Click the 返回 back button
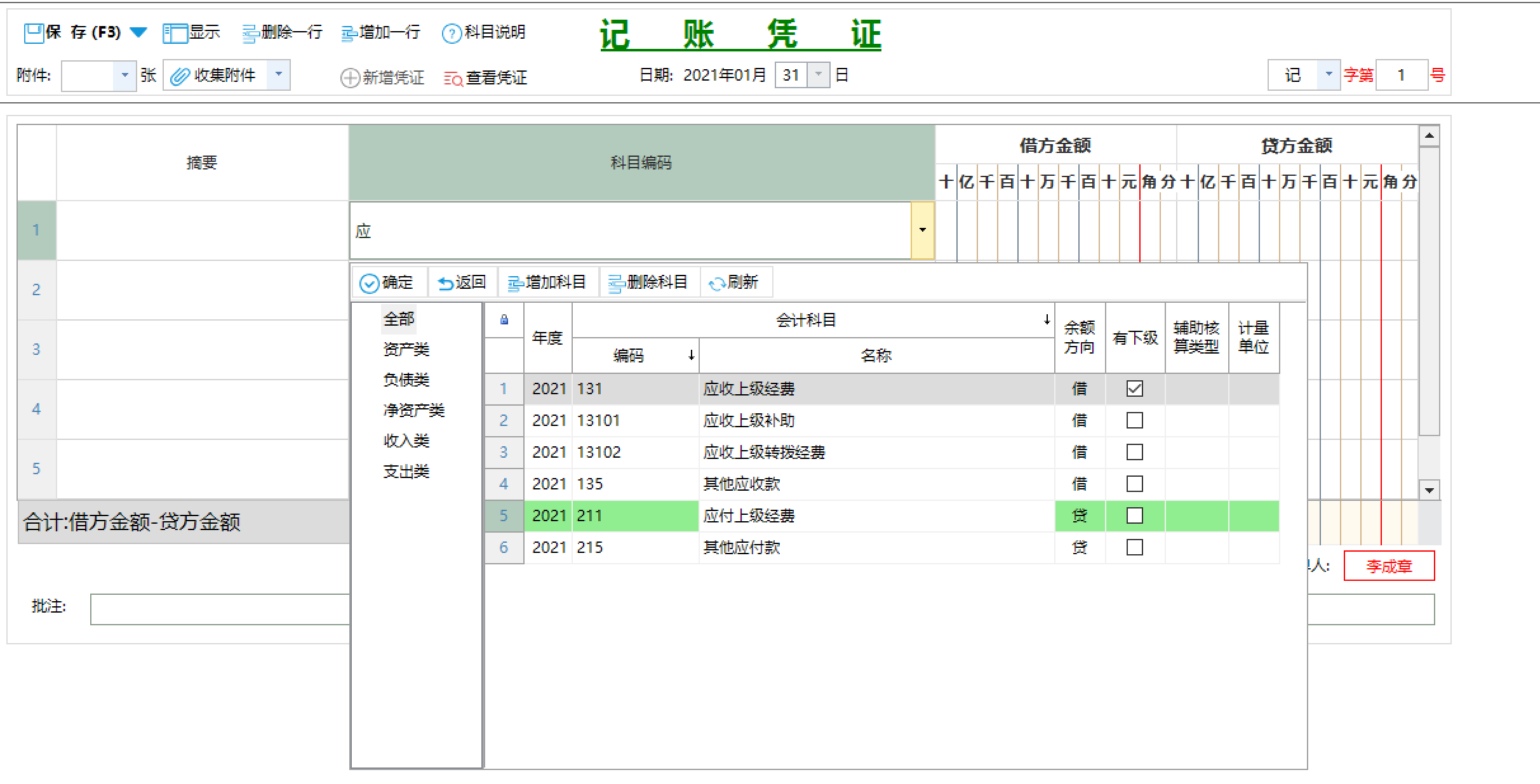 (462, 282)
